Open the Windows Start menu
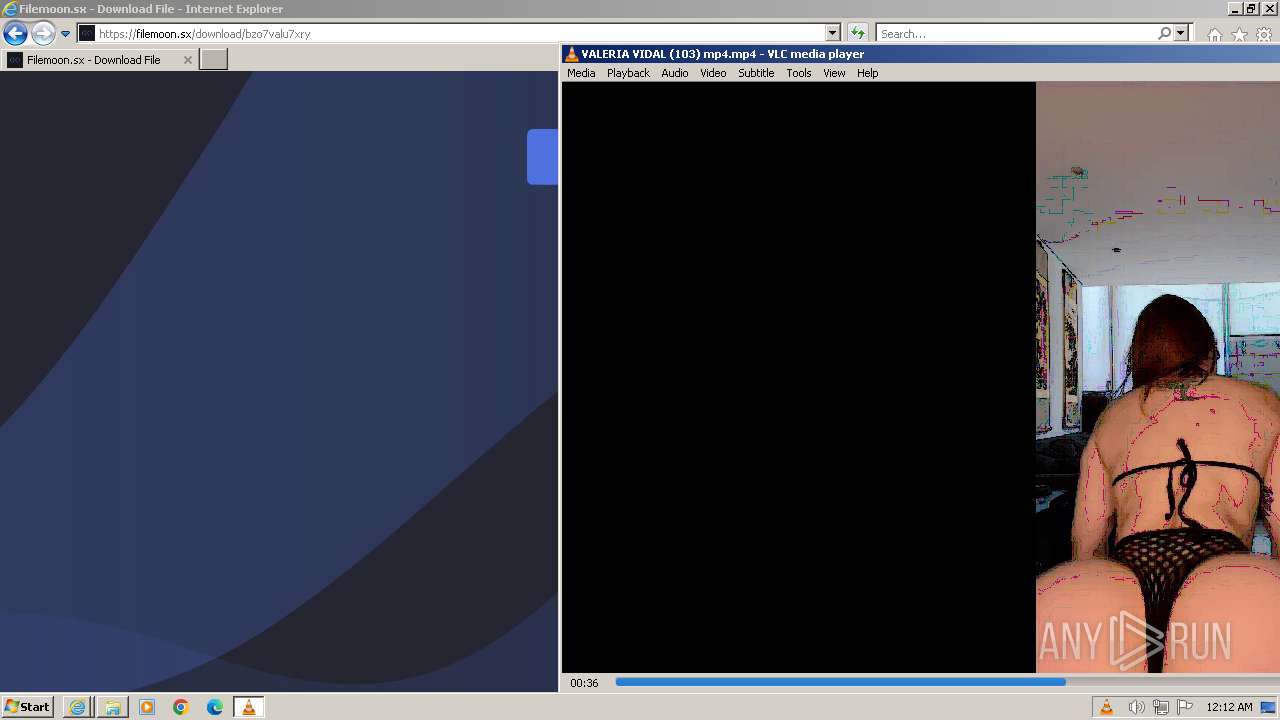This screenshot has height=720, width=1280. tap(27, 707)
